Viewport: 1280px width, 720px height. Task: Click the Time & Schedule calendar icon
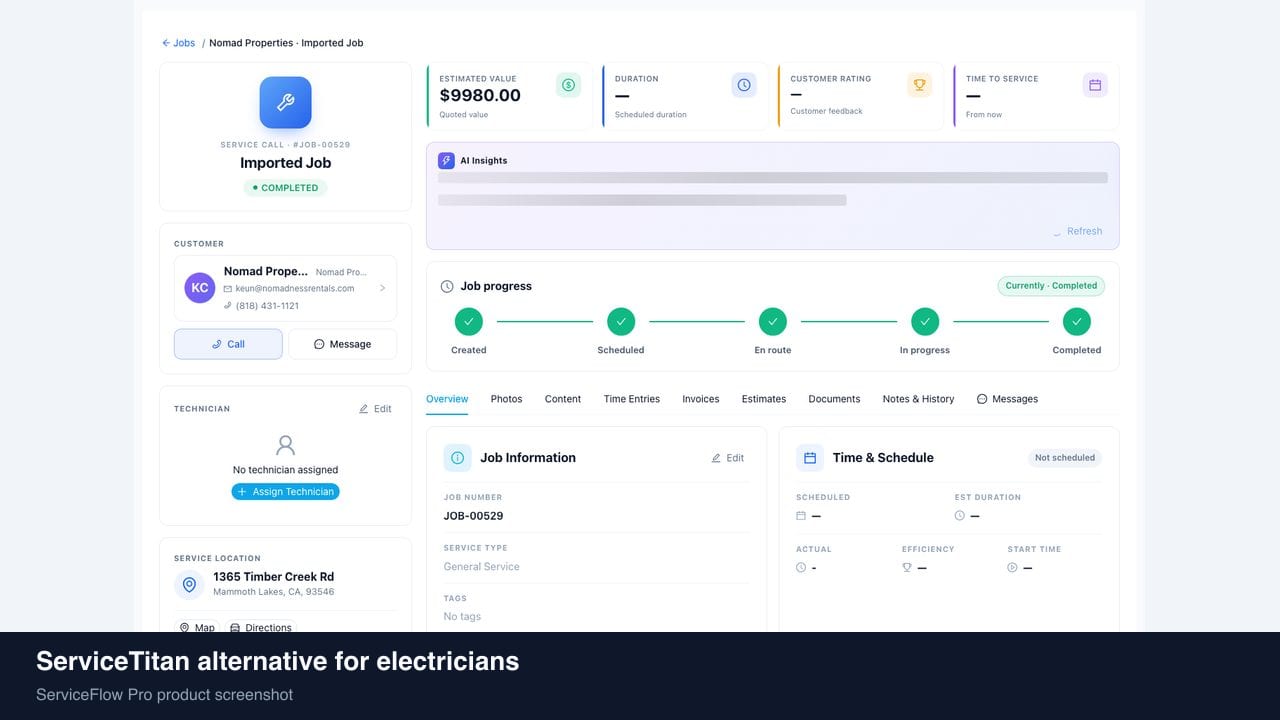pos(810,458)
